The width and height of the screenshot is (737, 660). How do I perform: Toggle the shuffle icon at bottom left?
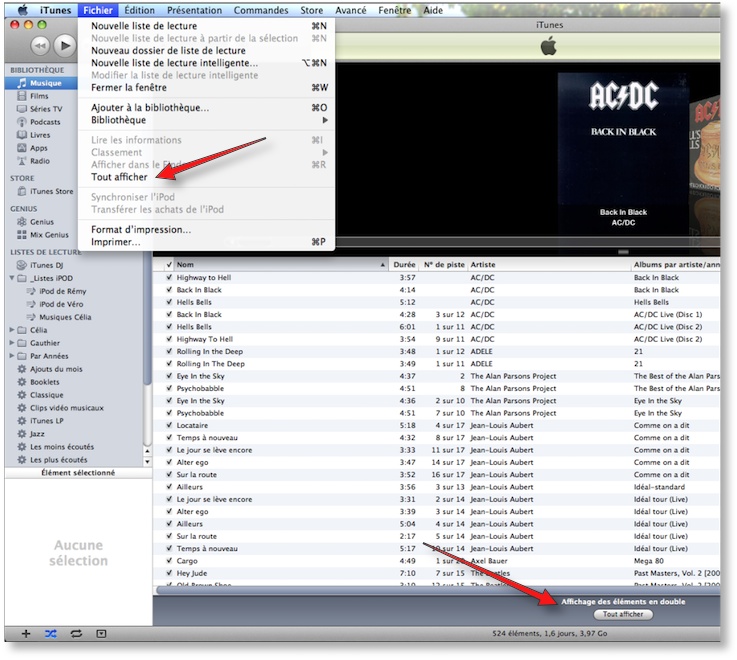51,634
